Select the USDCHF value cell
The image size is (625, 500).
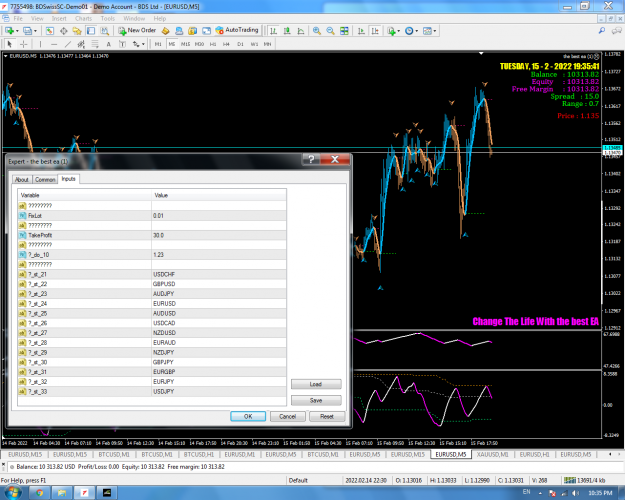[x=218, y=274]
